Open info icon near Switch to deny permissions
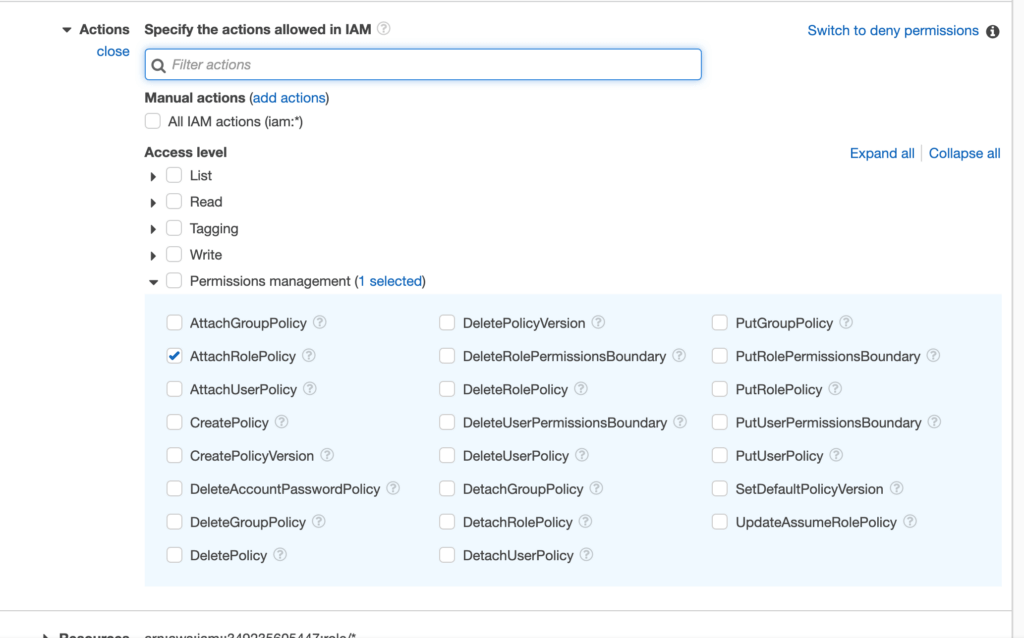This screenshot has width=1024, height=638. coord(993,31)
